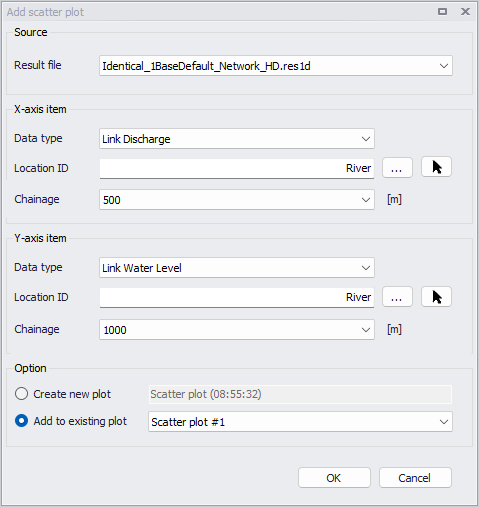Select the Create new plot option

[21, 394]
